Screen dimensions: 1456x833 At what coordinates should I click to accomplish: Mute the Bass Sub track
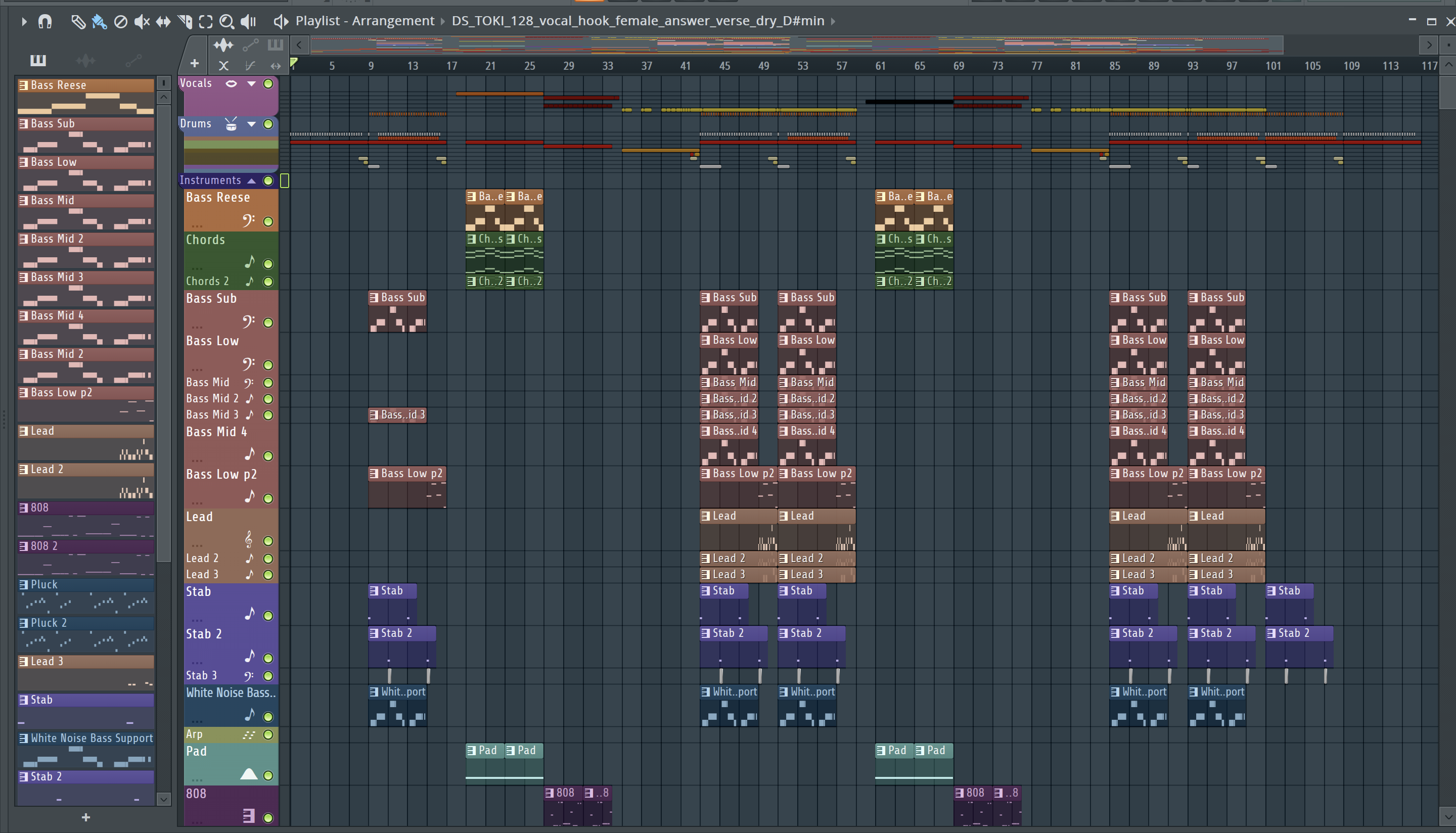pyautogui.click(x=268, y=322)
